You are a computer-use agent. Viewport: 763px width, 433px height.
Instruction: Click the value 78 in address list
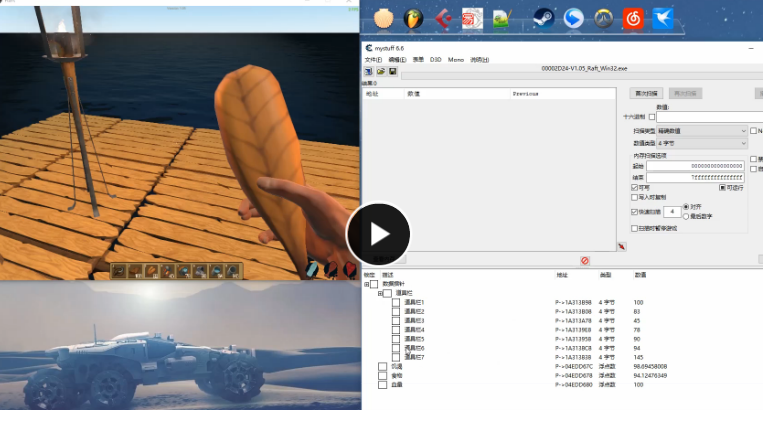point(636,330)
